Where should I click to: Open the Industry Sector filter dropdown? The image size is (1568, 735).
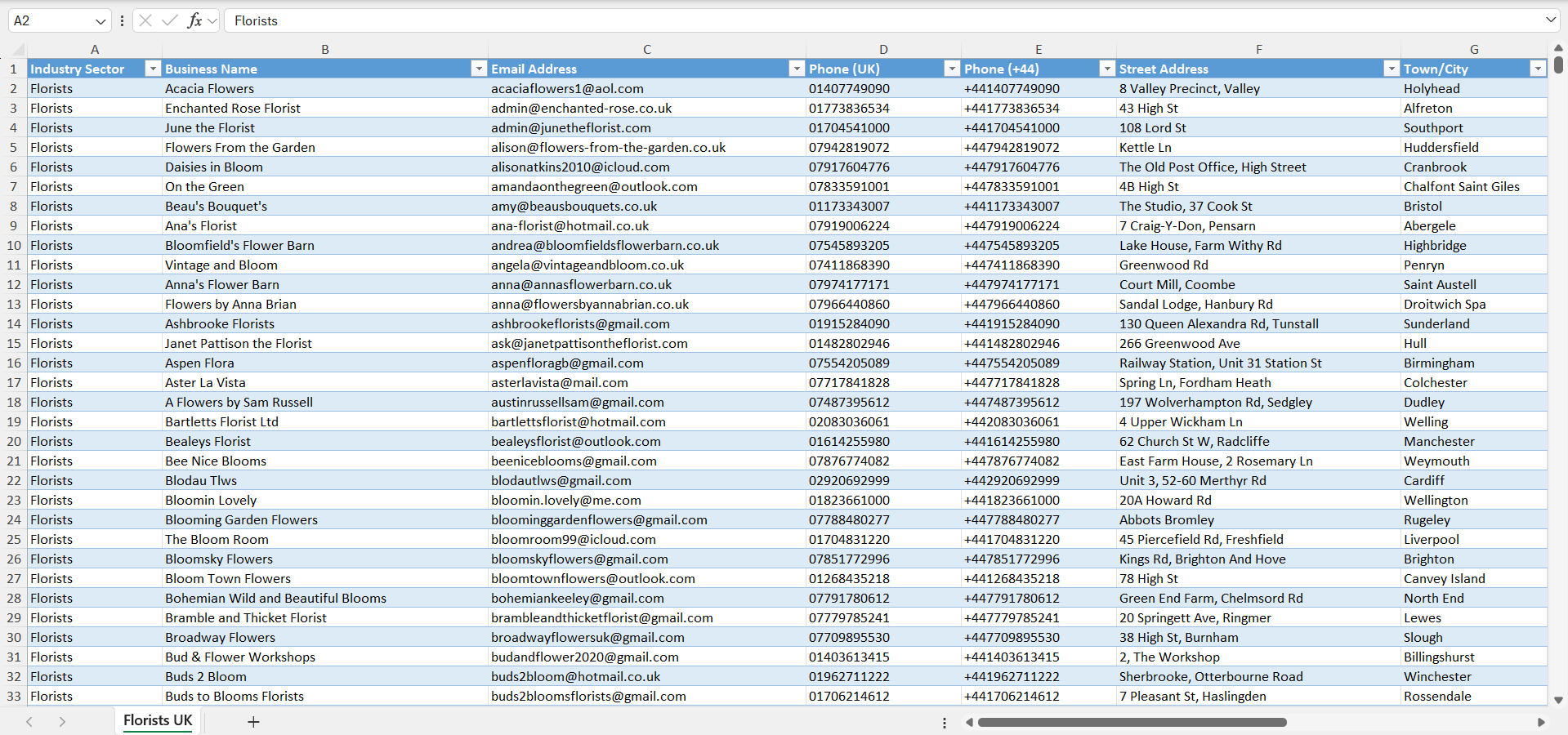click(152, 69)
